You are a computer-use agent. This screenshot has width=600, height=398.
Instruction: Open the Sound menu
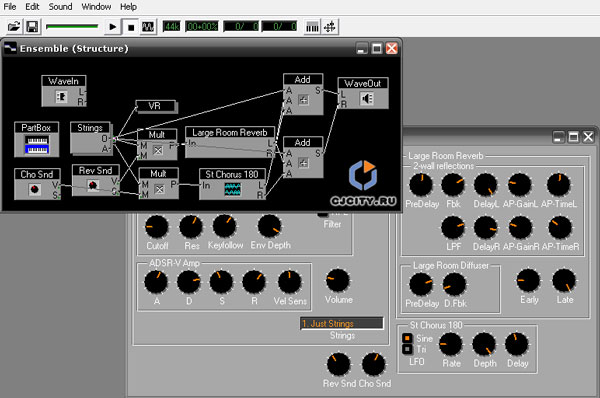60,7
